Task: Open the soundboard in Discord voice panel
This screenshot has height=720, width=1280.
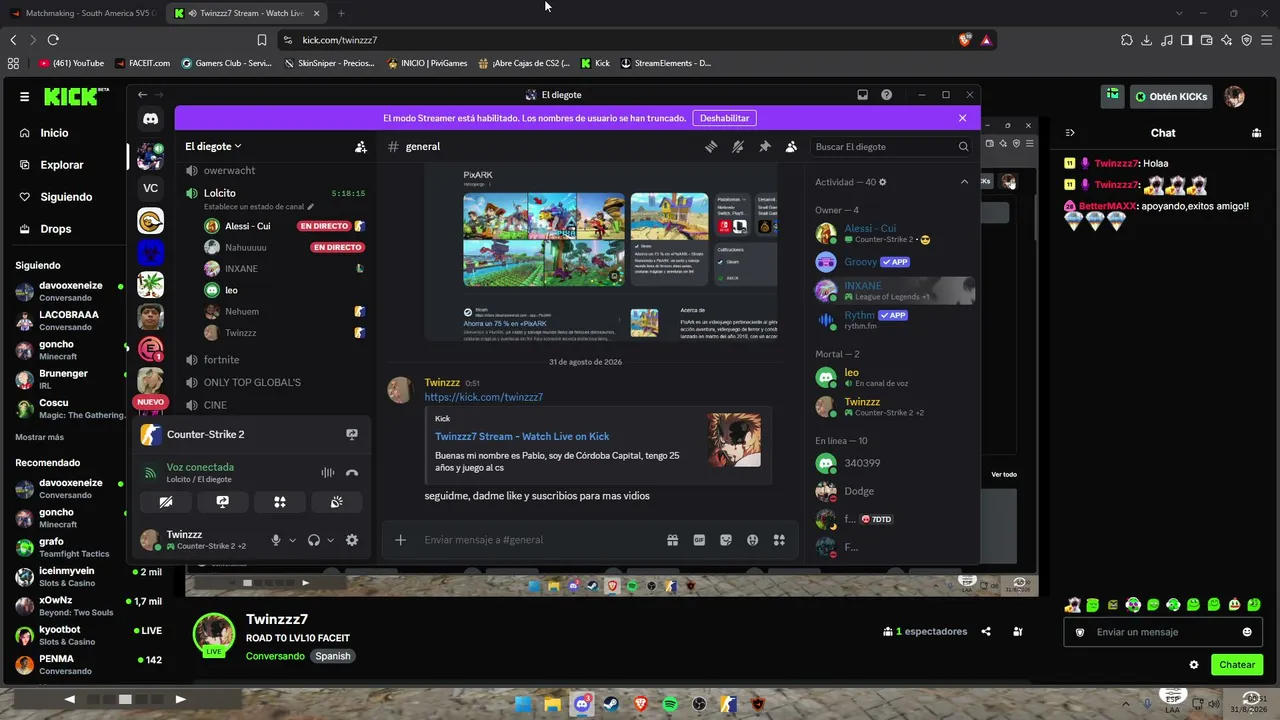Action: point(337,502)
